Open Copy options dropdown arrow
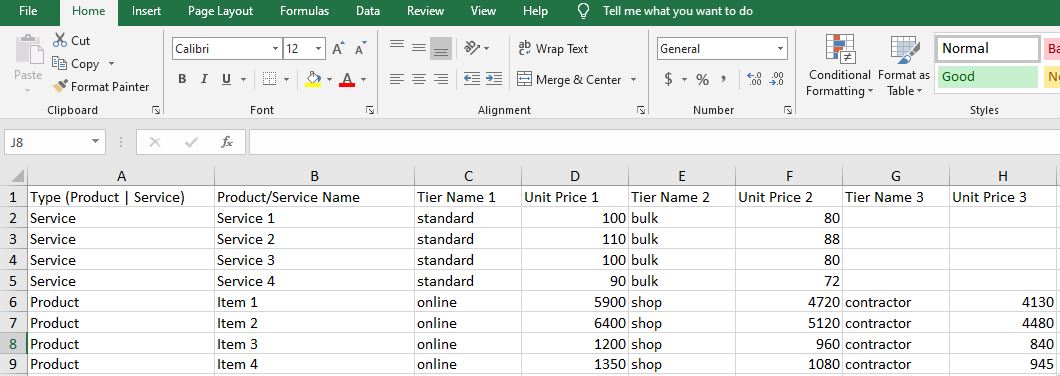Image resolution: width=1060 pixels, height=376 pixels. coord(111,64)
